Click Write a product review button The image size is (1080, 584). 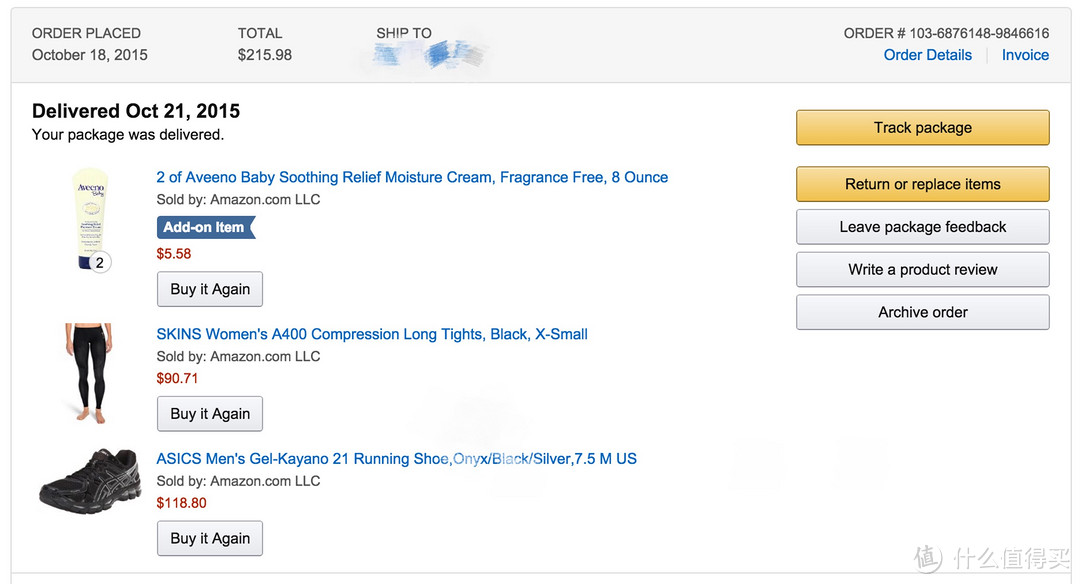[923, 269]
